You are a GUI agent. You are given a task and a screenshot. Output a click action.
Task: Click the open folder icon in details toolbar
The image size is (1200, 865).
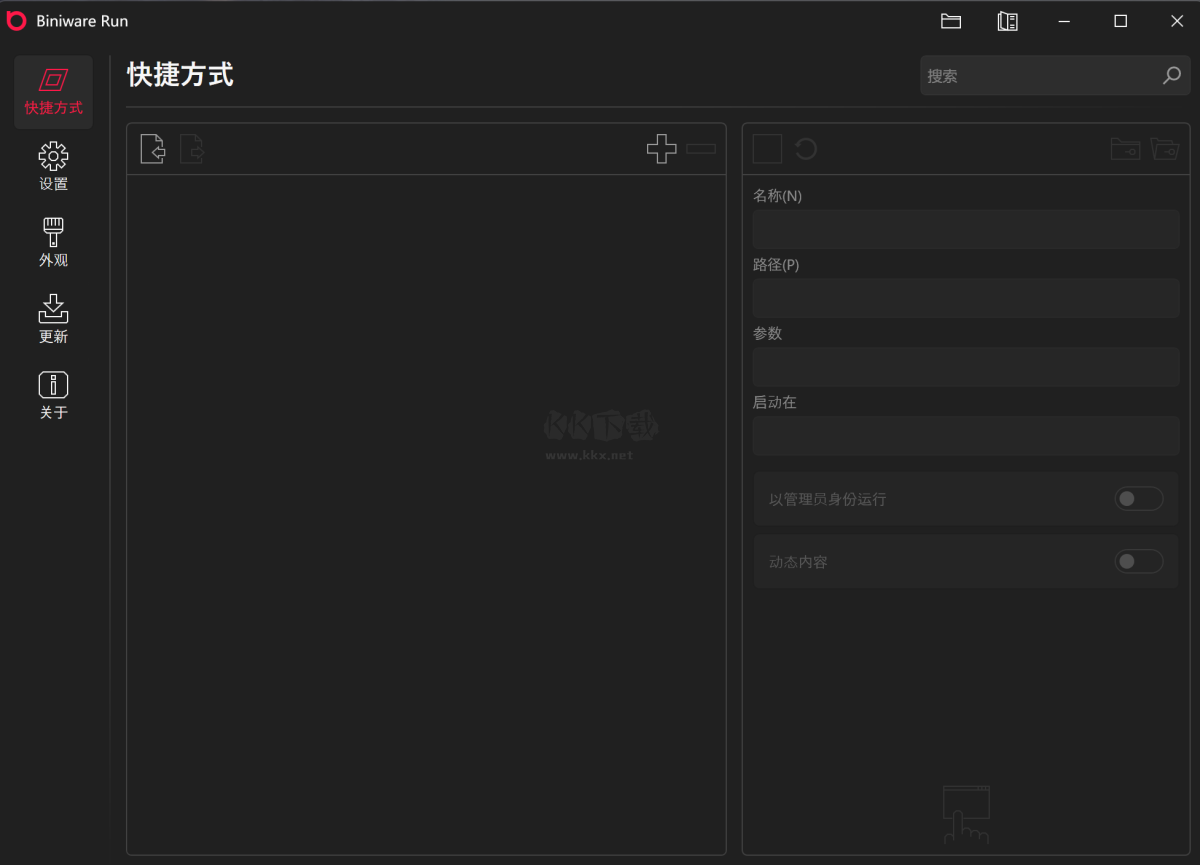(1165, 149)
